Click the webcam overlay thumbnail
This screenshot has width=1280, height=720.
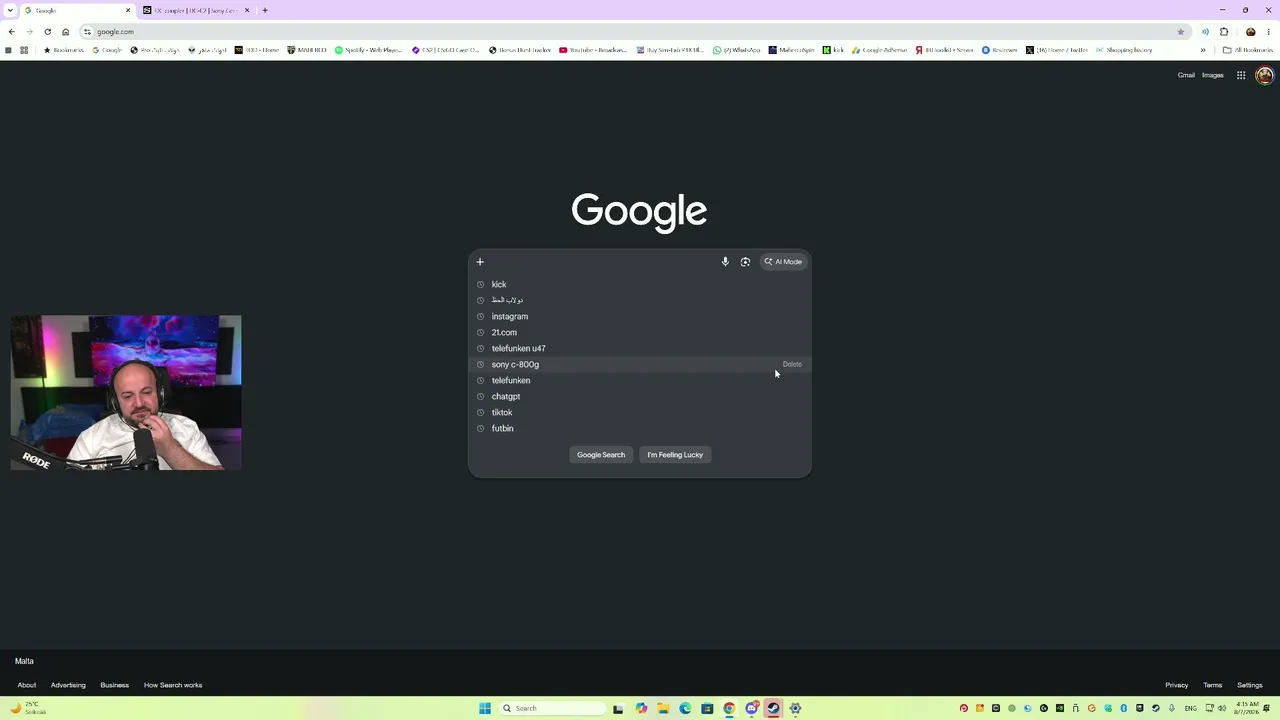point(126,393)
